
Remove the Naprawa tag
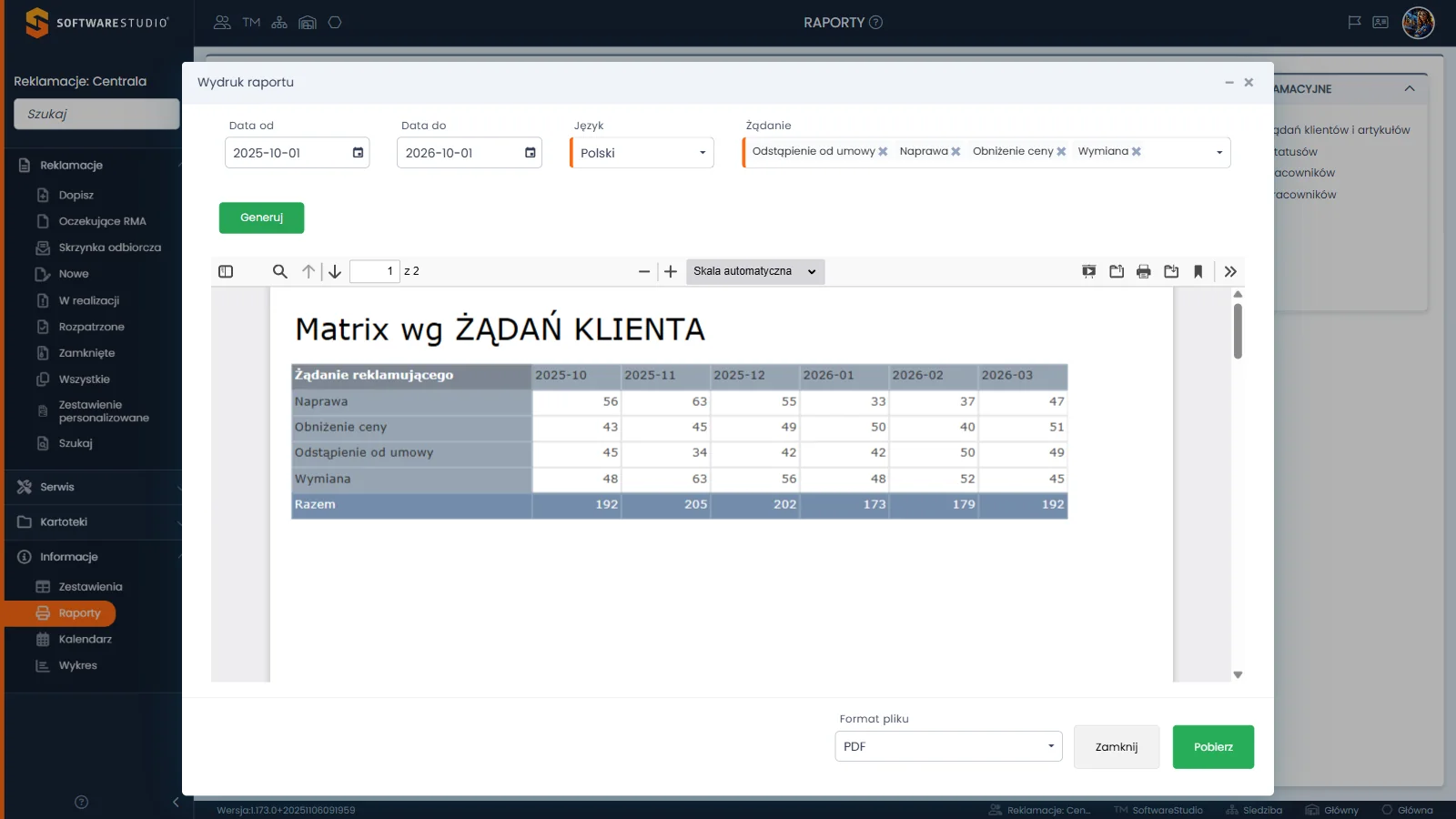(955, 152)
